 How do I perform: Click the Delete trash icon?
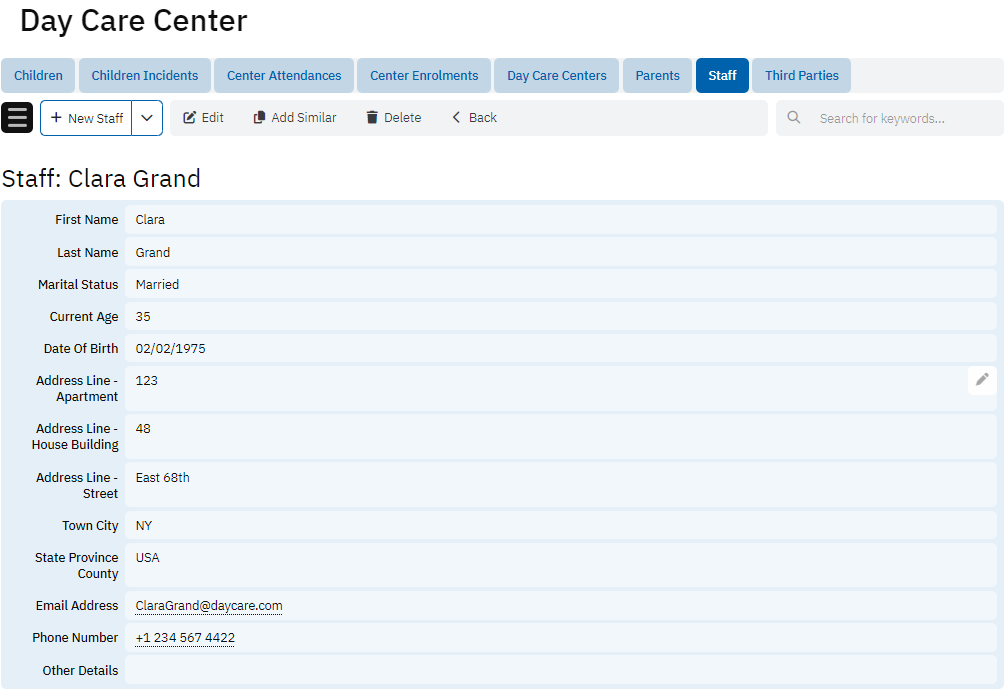372,118
